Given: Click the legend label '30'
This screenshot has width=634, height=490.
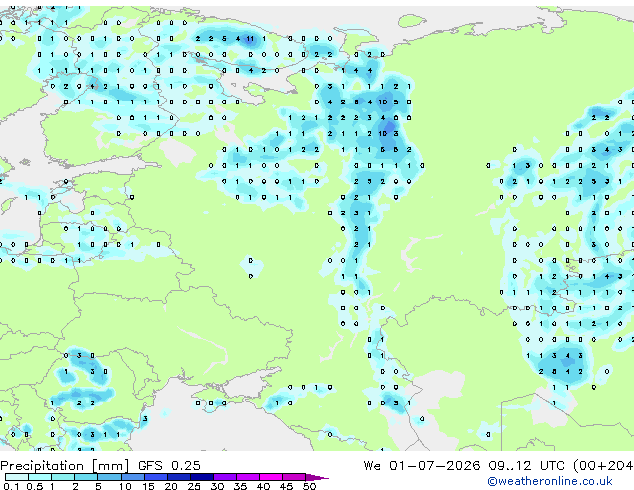Looking at the screenshot, I should tap(217, 486).
